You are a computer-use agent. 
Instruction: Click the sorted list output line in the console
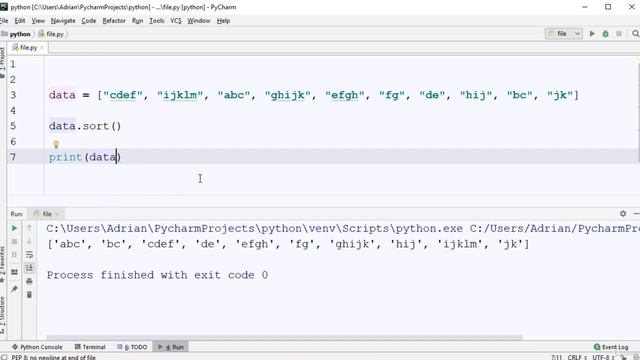pos(288,244)
